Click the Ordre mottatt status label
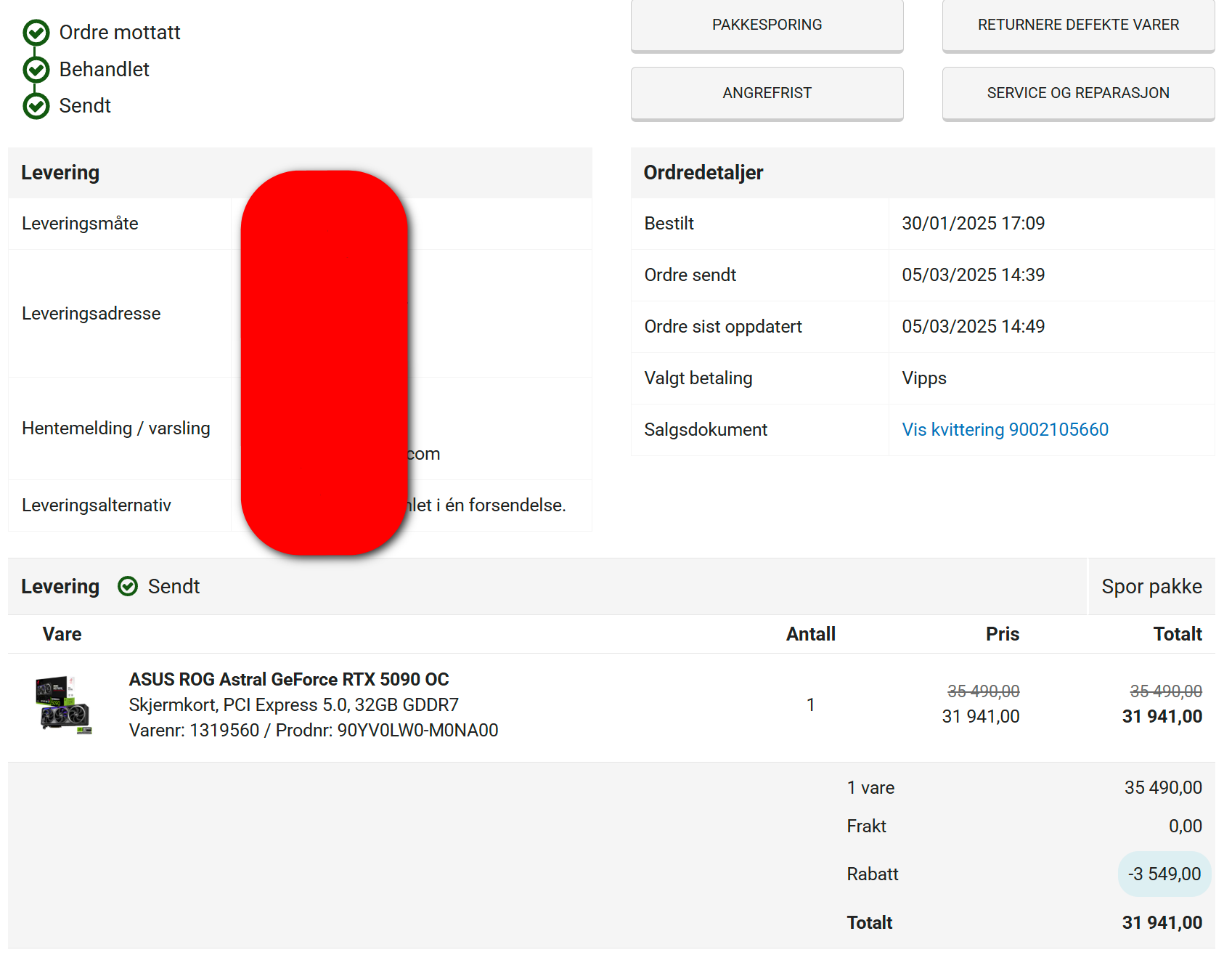This screenshot has width=1232, height=963. pyautogui.click(x=120, y=33)
